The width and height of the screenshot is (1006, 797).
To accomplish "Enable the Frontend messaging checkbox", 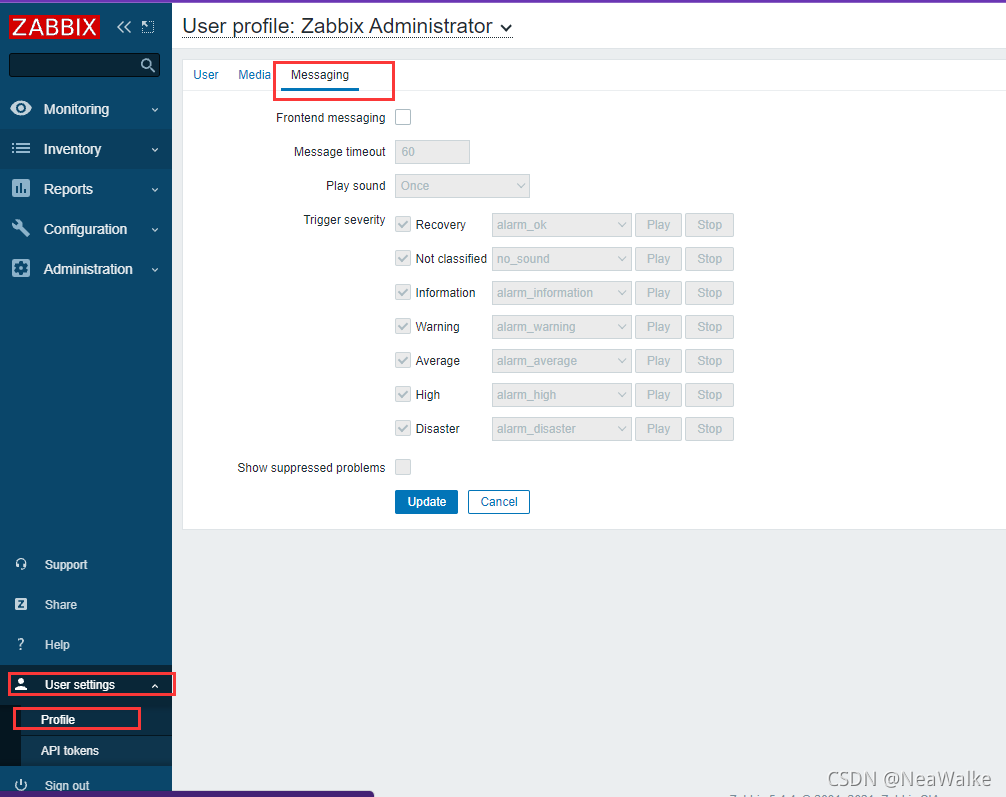I will click(403, 117).
